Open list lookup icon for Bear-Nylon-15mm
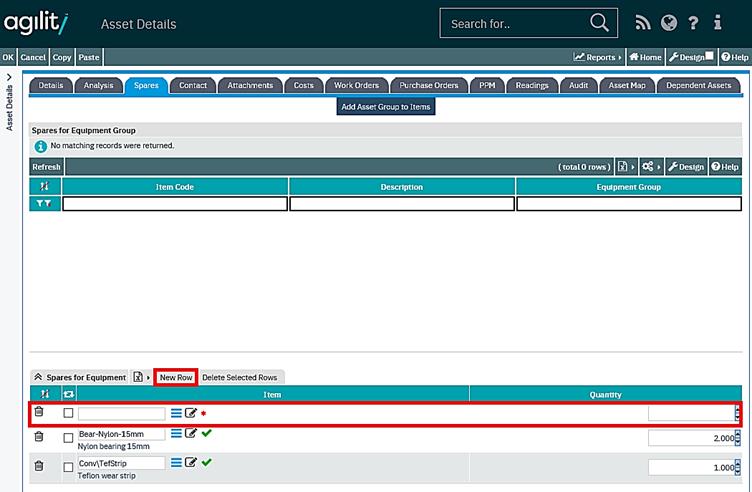Screen dimensions: 752x492 coord(176,433)
